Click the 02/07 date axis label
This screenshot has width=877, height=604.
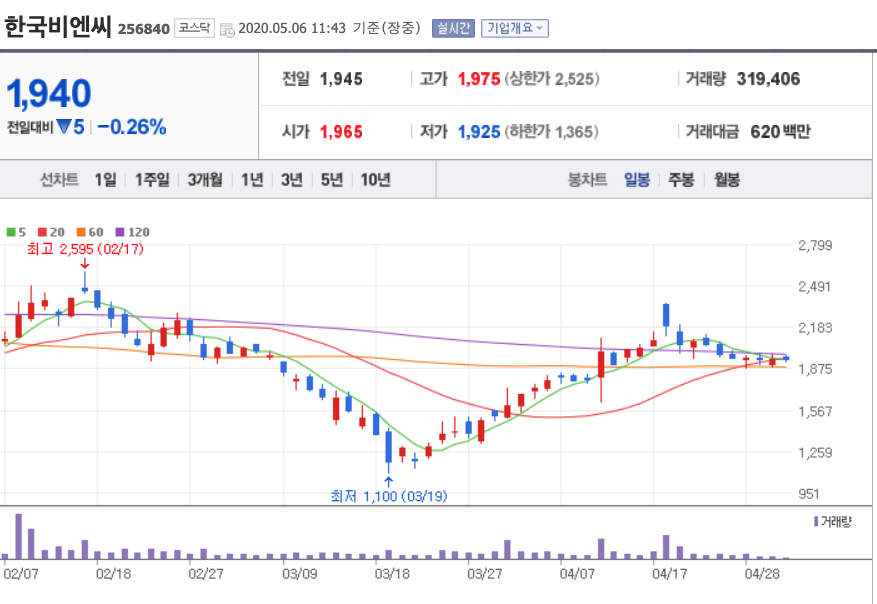click(x=21, y=574)
